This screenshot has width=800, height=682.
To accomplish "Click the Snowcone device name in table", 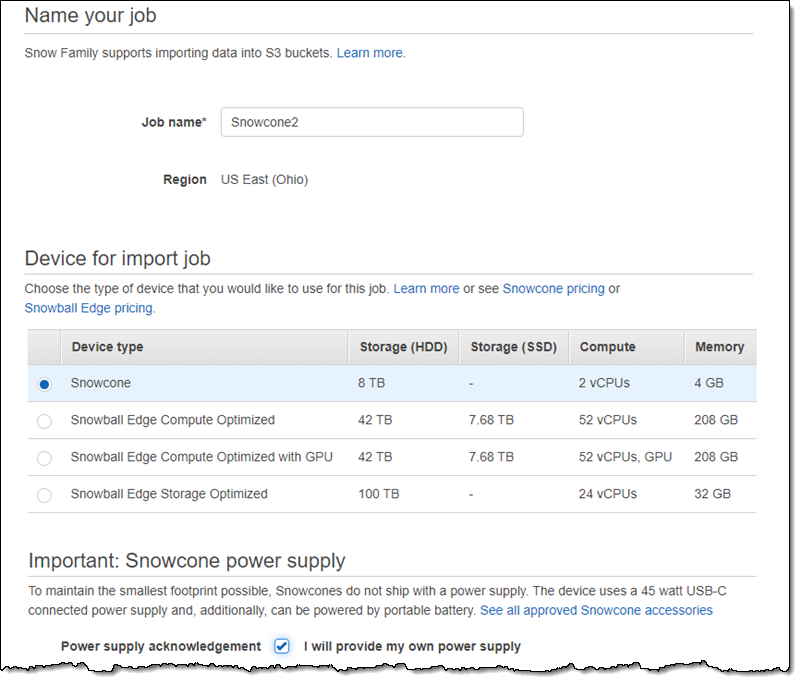I will point(101,383).
